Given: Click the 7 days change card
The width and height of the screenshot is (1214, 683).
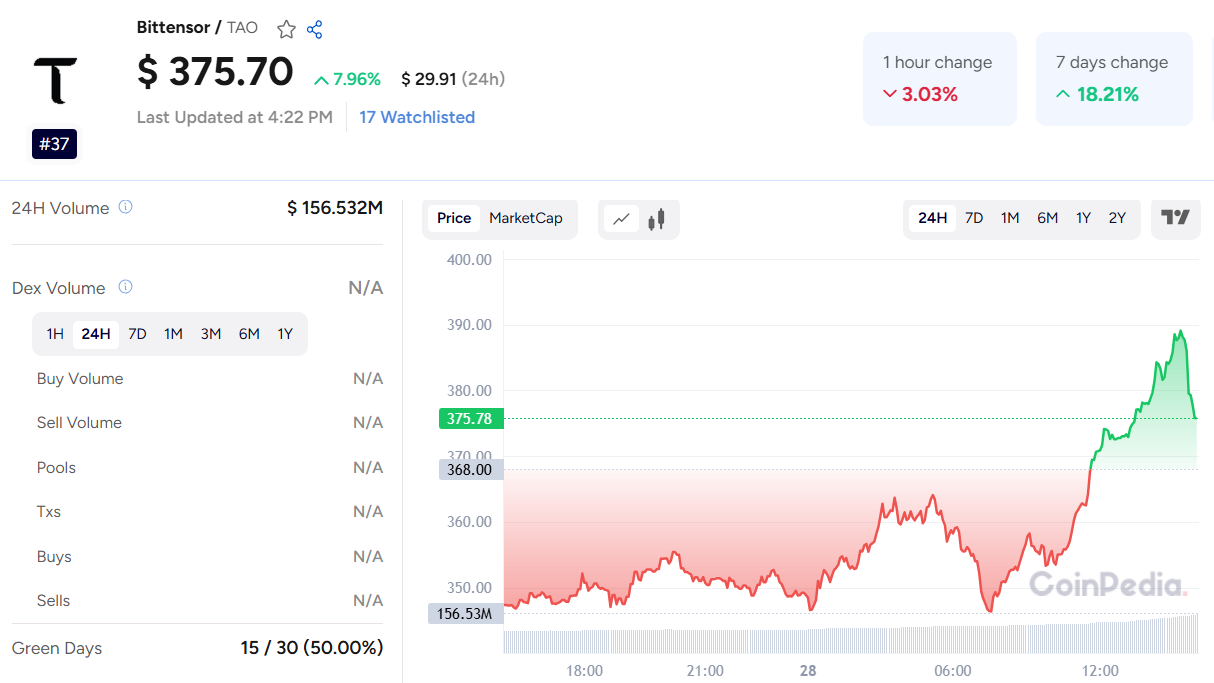Looking at the screenshot, I should (1114, 79).
